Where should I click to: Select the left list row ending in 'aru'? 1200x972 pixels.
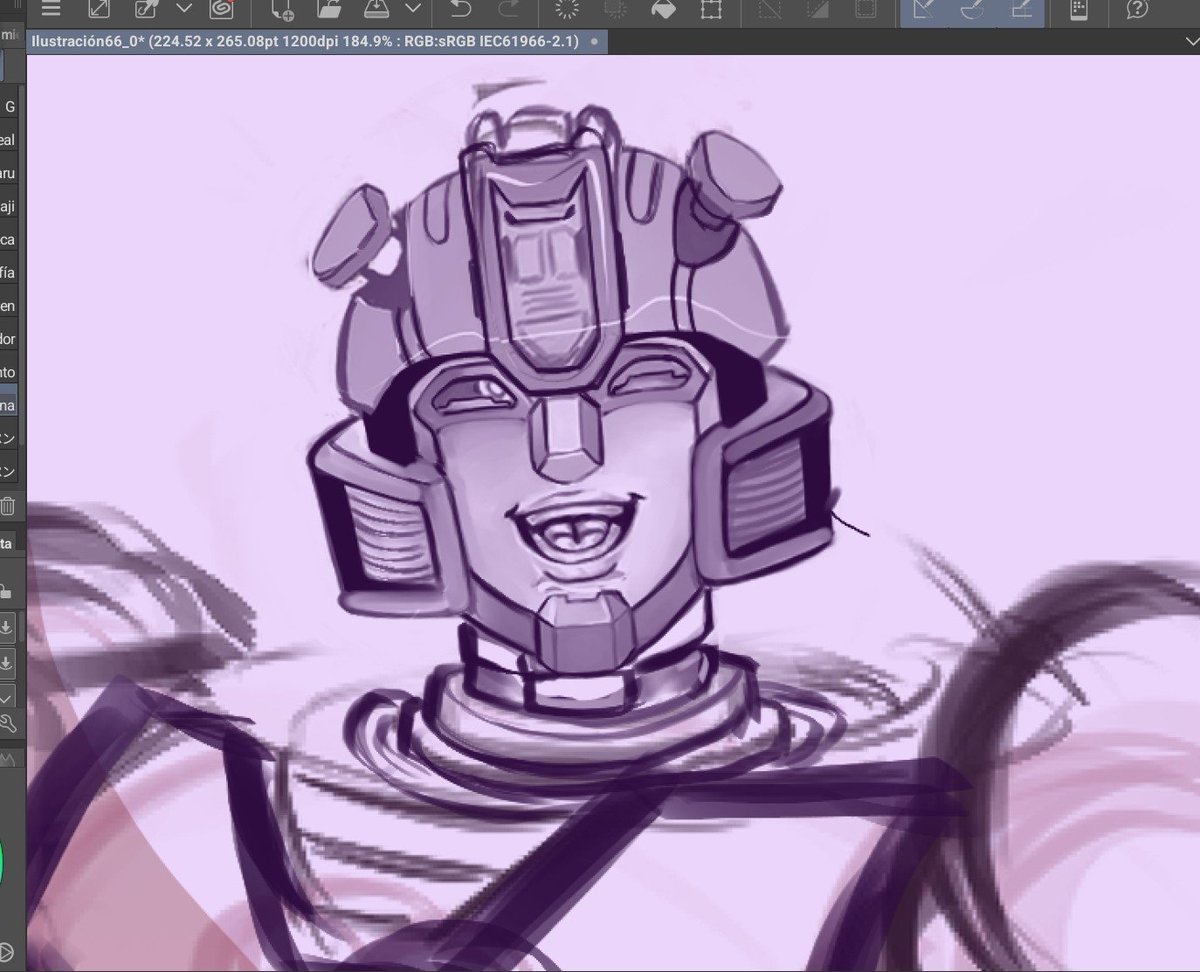(9, 173)
